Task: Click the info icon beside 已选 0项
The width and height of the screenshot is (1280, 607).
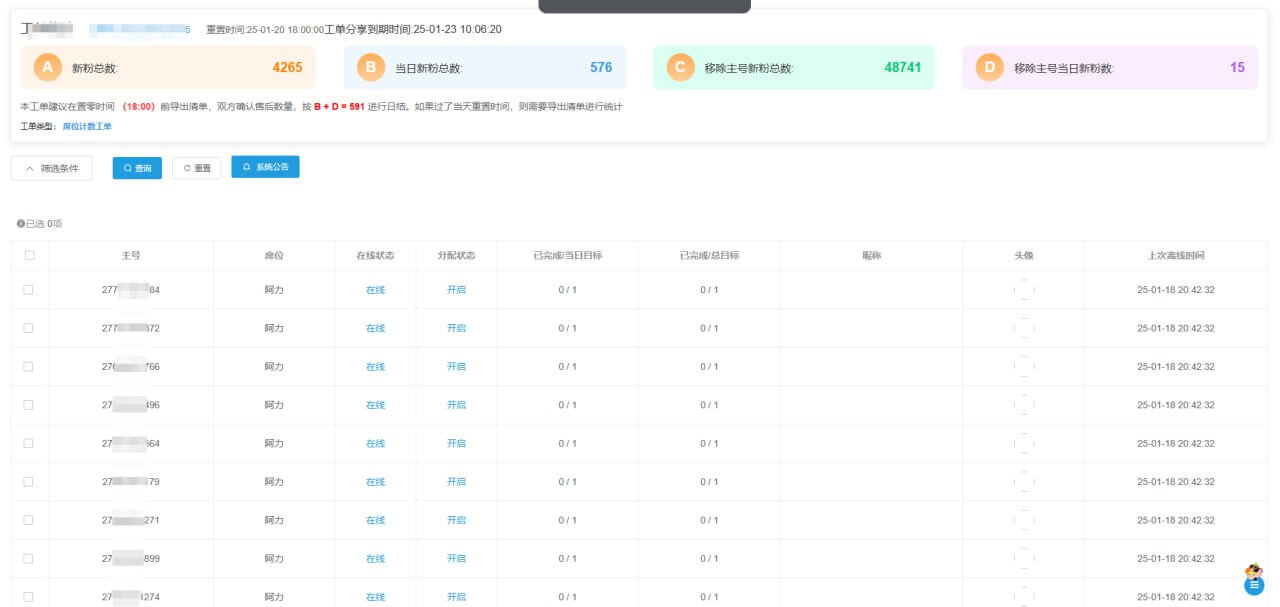Action: [x=20, y=224]
